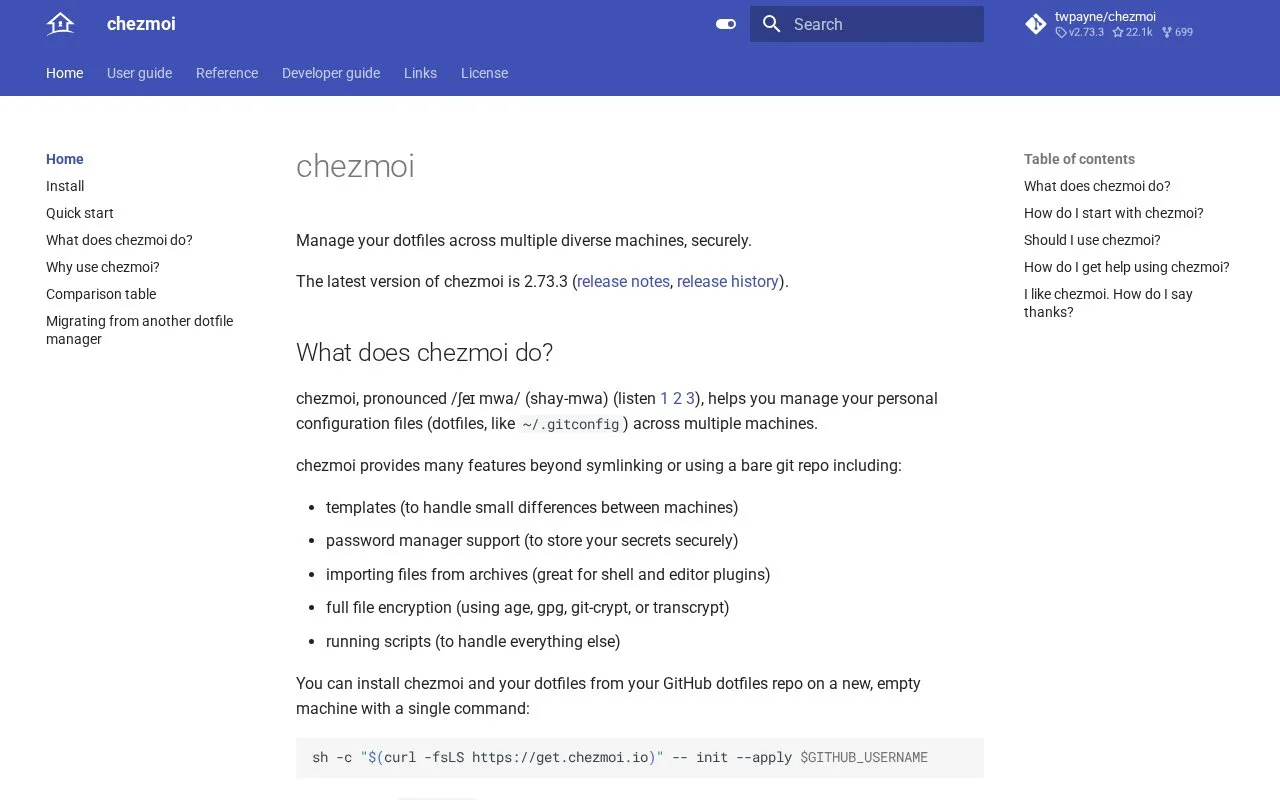Jump to 'How do I get help using chezmoi?'

pyautogui.click(x=1127, y=267)
